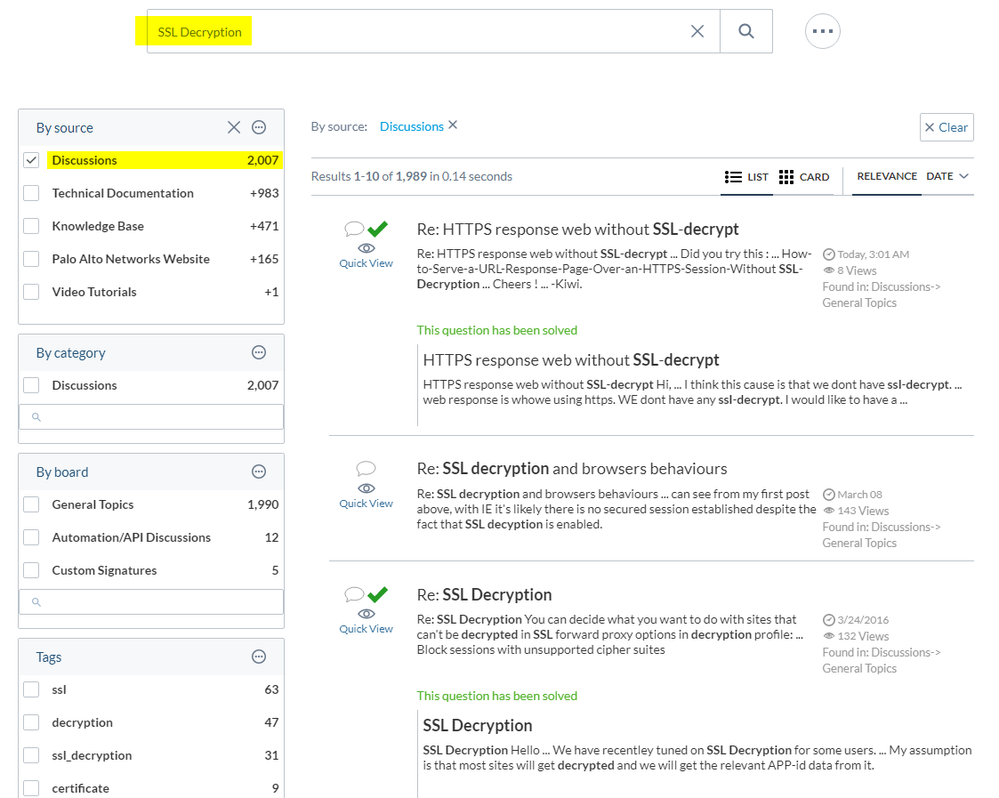Screen dimensions: 999x798
Task: Open By source panel options ellipsis
Action: [259, 127]
